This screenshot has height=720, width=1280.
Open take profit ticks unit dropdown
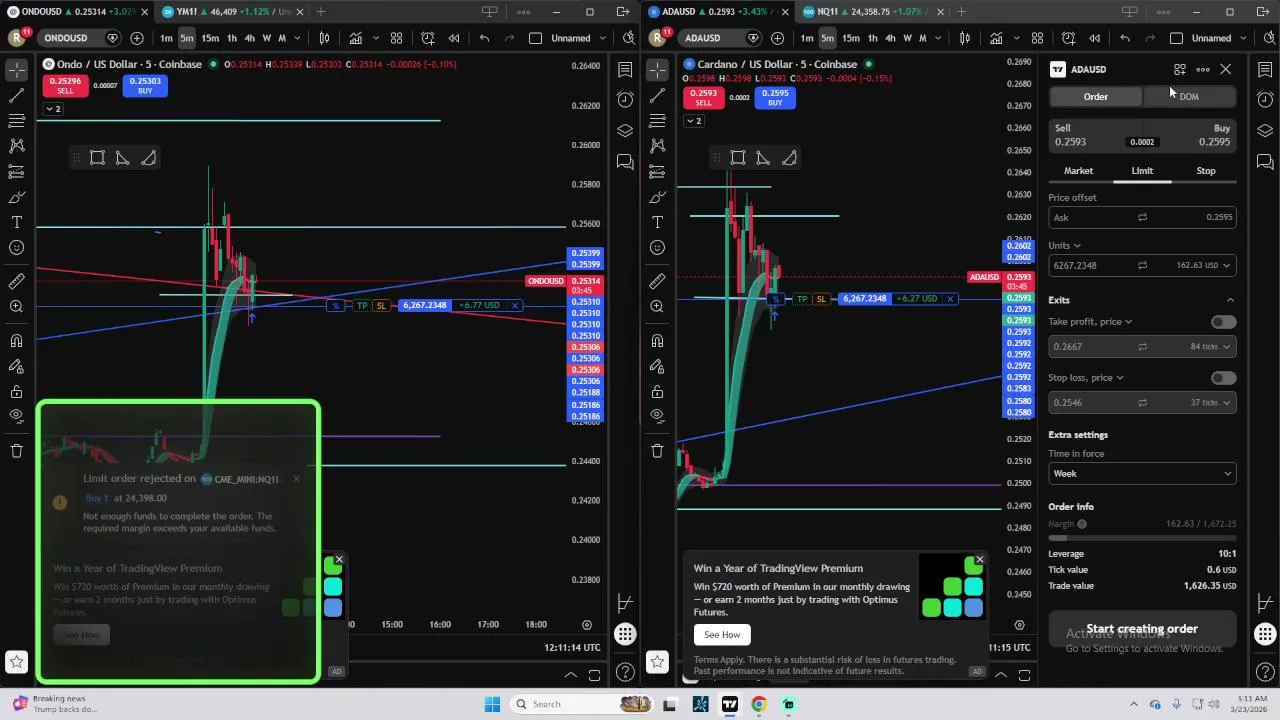(1213, 347)
